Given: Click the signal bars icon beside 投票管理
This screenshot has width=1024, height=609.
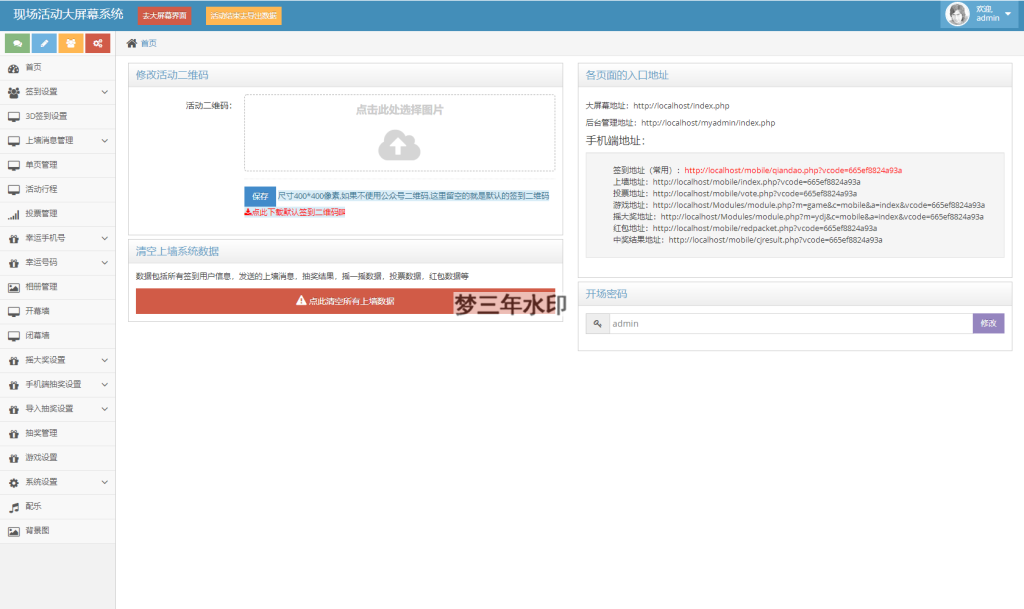Looking at the screenshot, I should (14, 214).
